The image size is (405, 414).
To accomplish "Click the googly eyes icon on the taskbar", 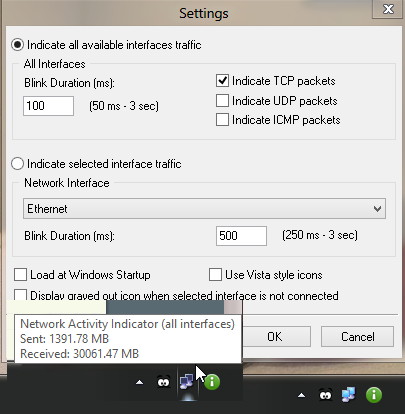I will [326, 395].
